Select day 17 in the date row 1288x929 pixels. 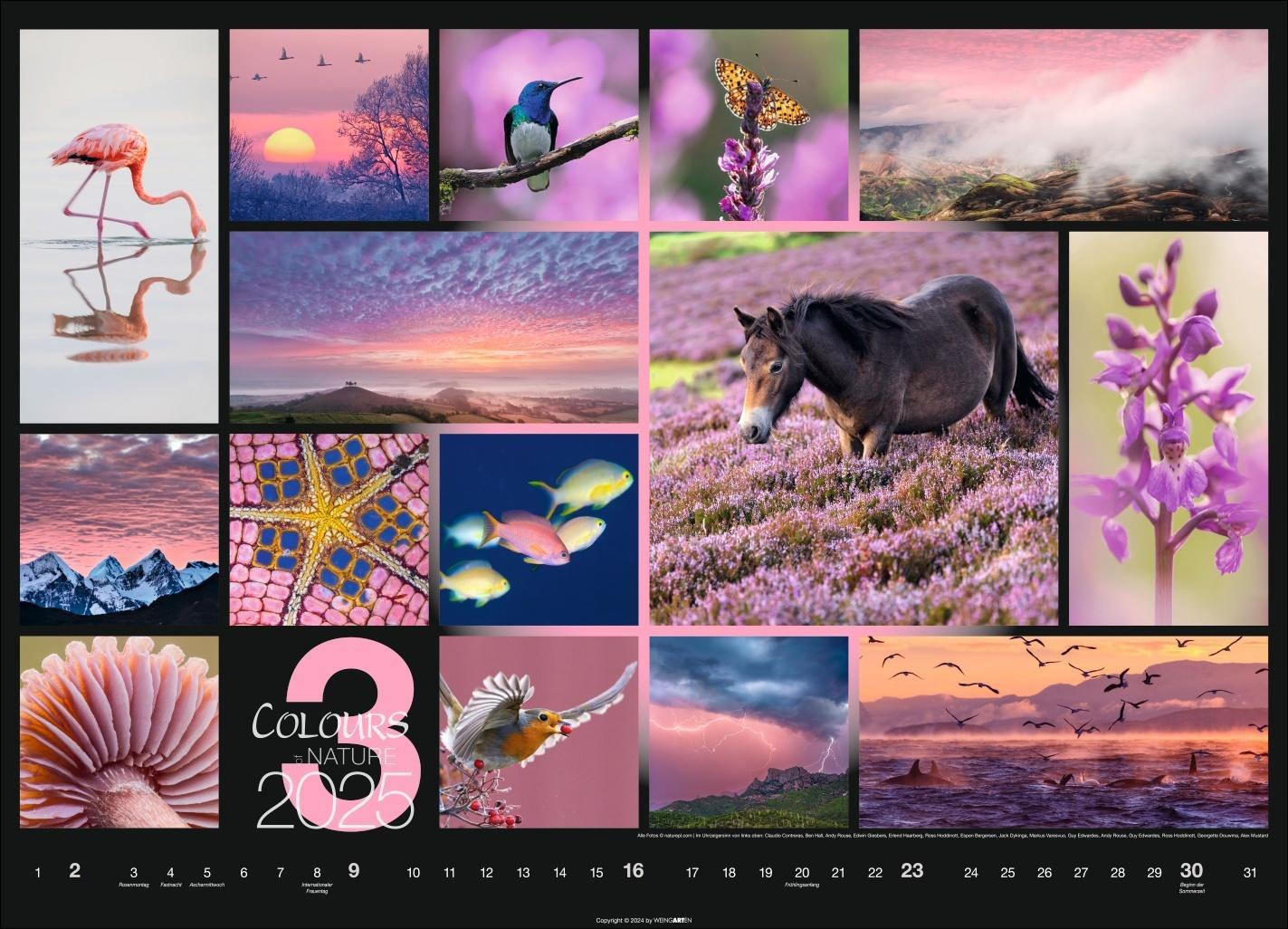(x=692, y=873)
